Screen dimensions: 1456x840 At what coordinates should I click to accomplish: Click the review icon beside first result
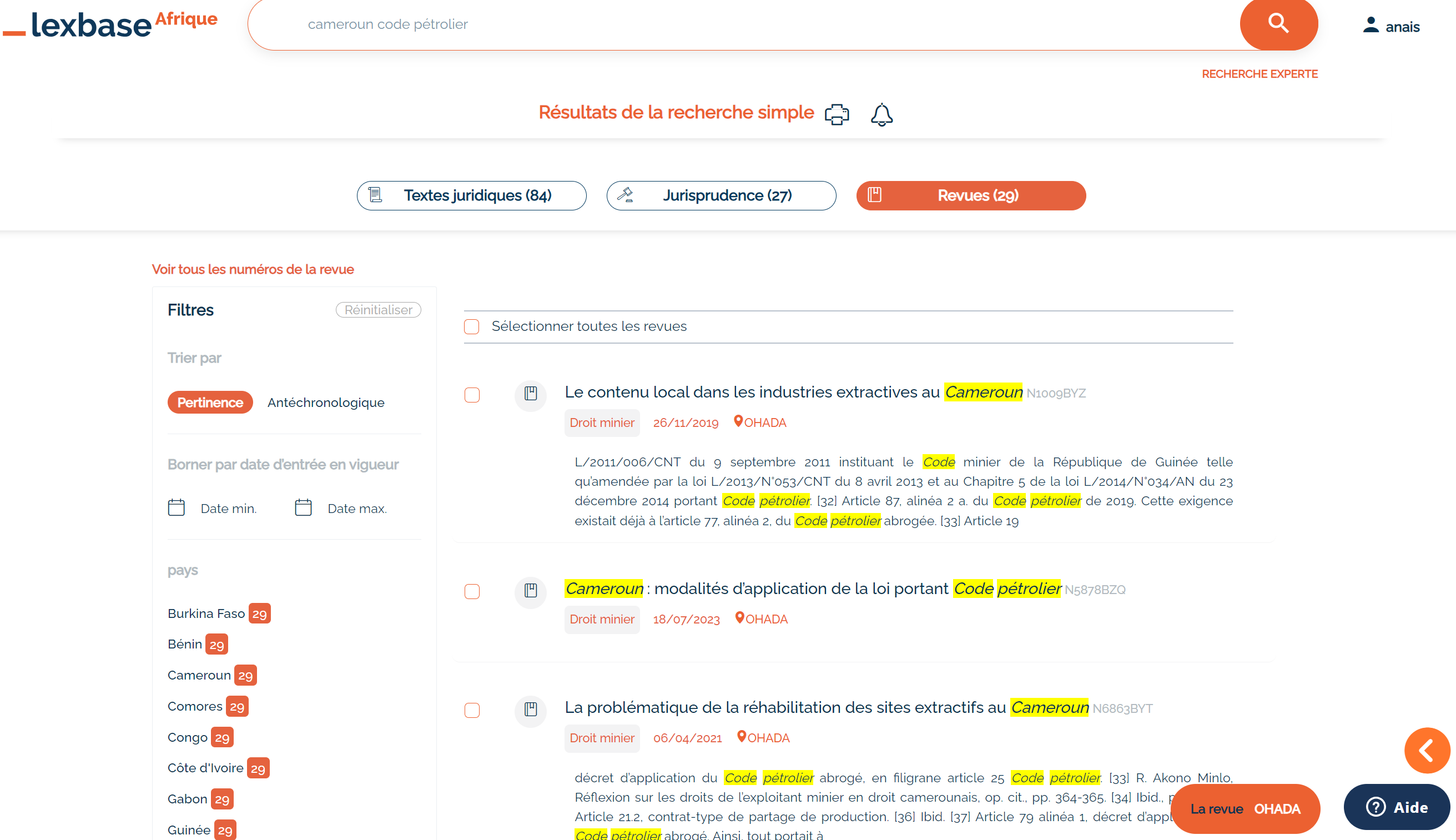tap(531, 394)
